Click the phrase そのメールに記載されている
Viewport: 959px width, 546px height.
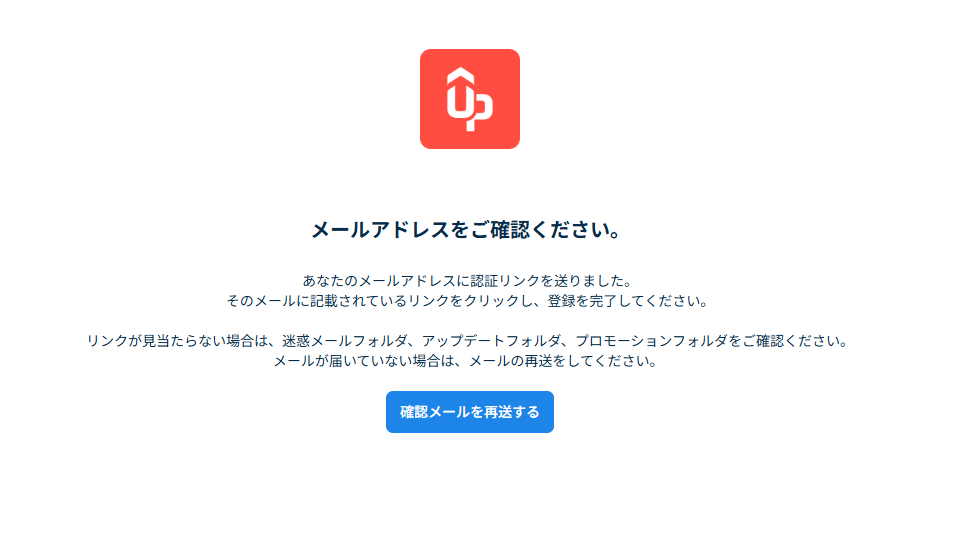pyautogui.click(x=317, y=301)
